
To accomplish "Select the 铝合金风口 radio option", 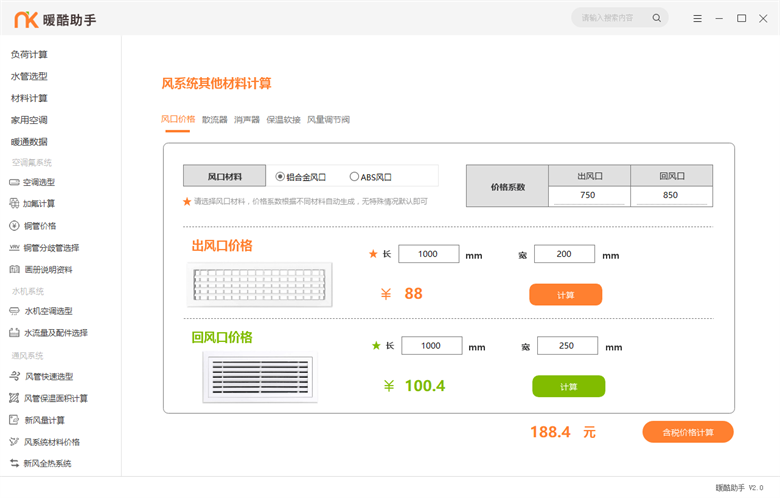I will [x=301, y=177].
